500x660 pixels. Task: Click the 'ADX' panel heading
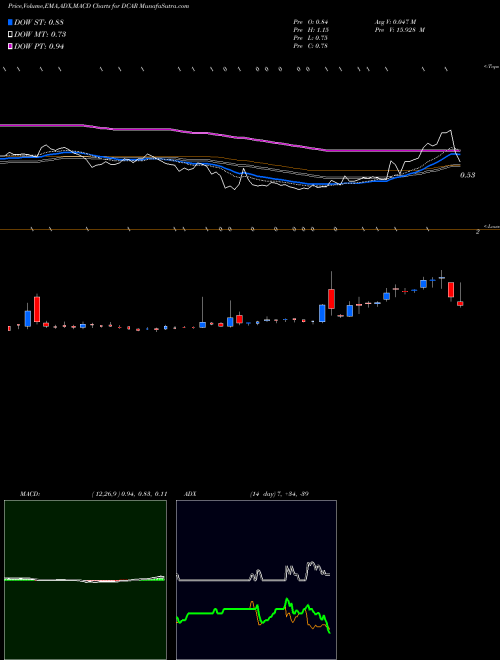[190, 494]
